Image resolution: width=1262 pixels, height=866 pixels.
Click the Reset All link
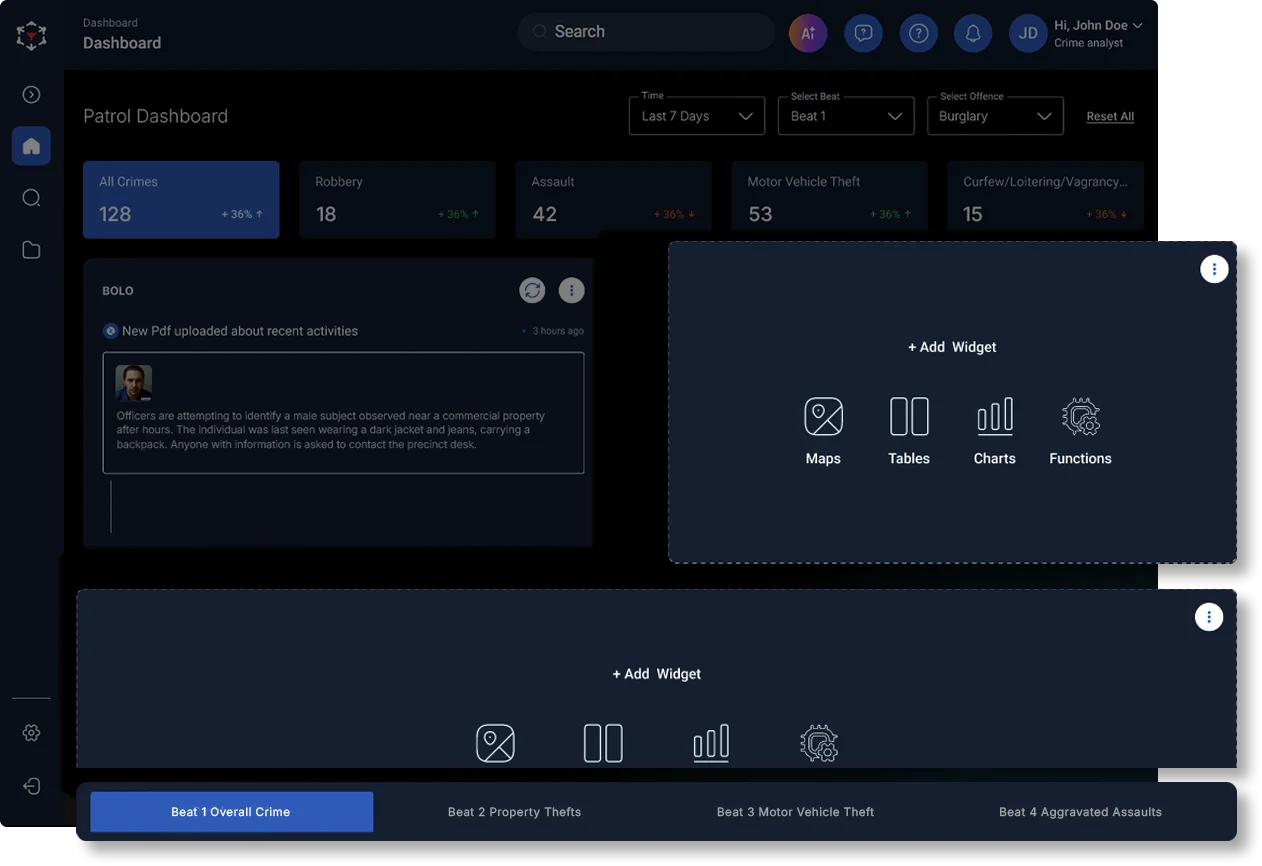pyautogui.click(x=1110, y=116)
